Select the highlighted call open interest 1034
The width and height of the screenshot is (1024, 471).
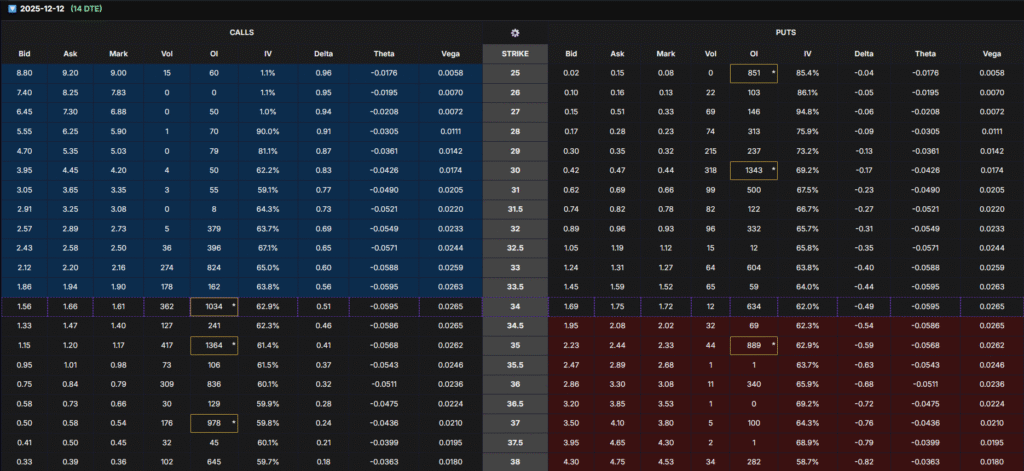(216, 307)
